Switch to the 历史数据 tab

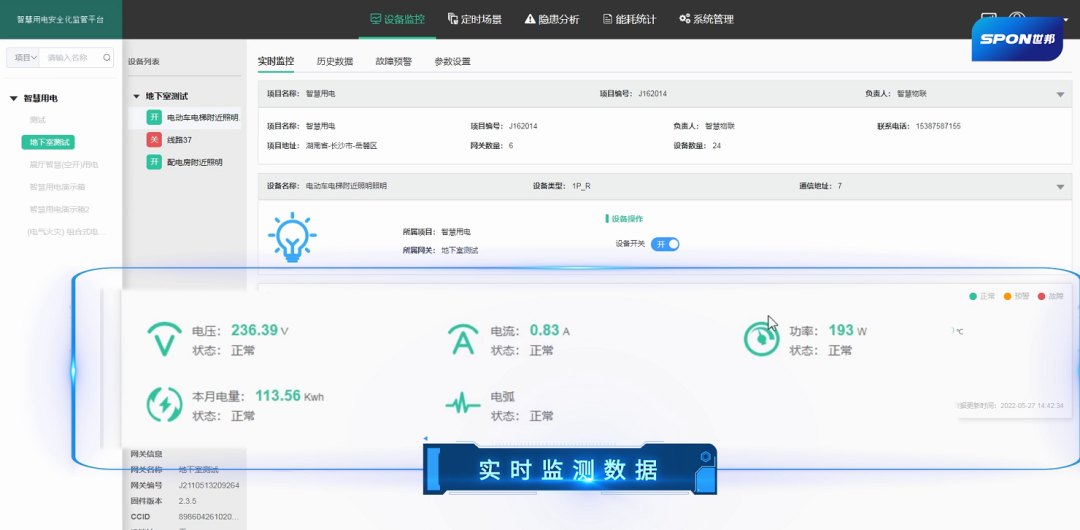(x=335, y=62)
